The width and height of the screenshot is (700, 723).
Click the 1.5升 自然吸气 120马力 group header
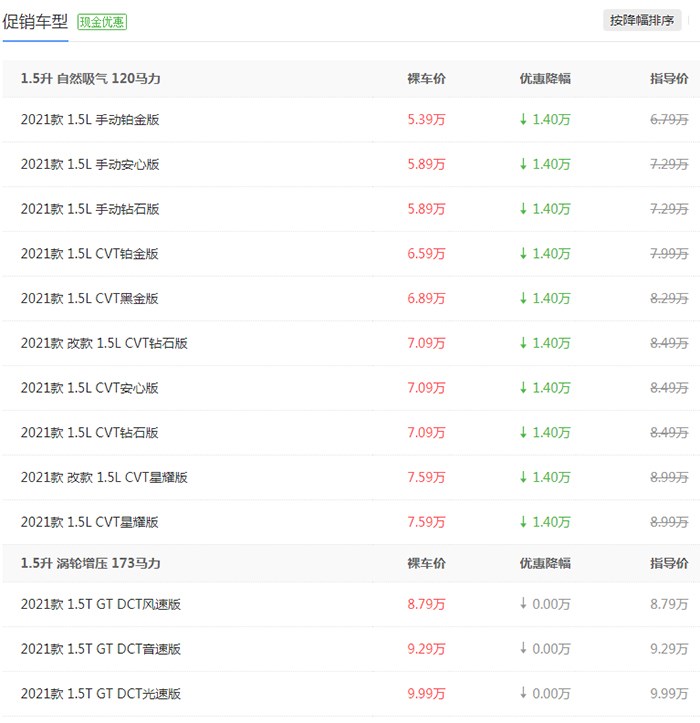coord(91,79)
